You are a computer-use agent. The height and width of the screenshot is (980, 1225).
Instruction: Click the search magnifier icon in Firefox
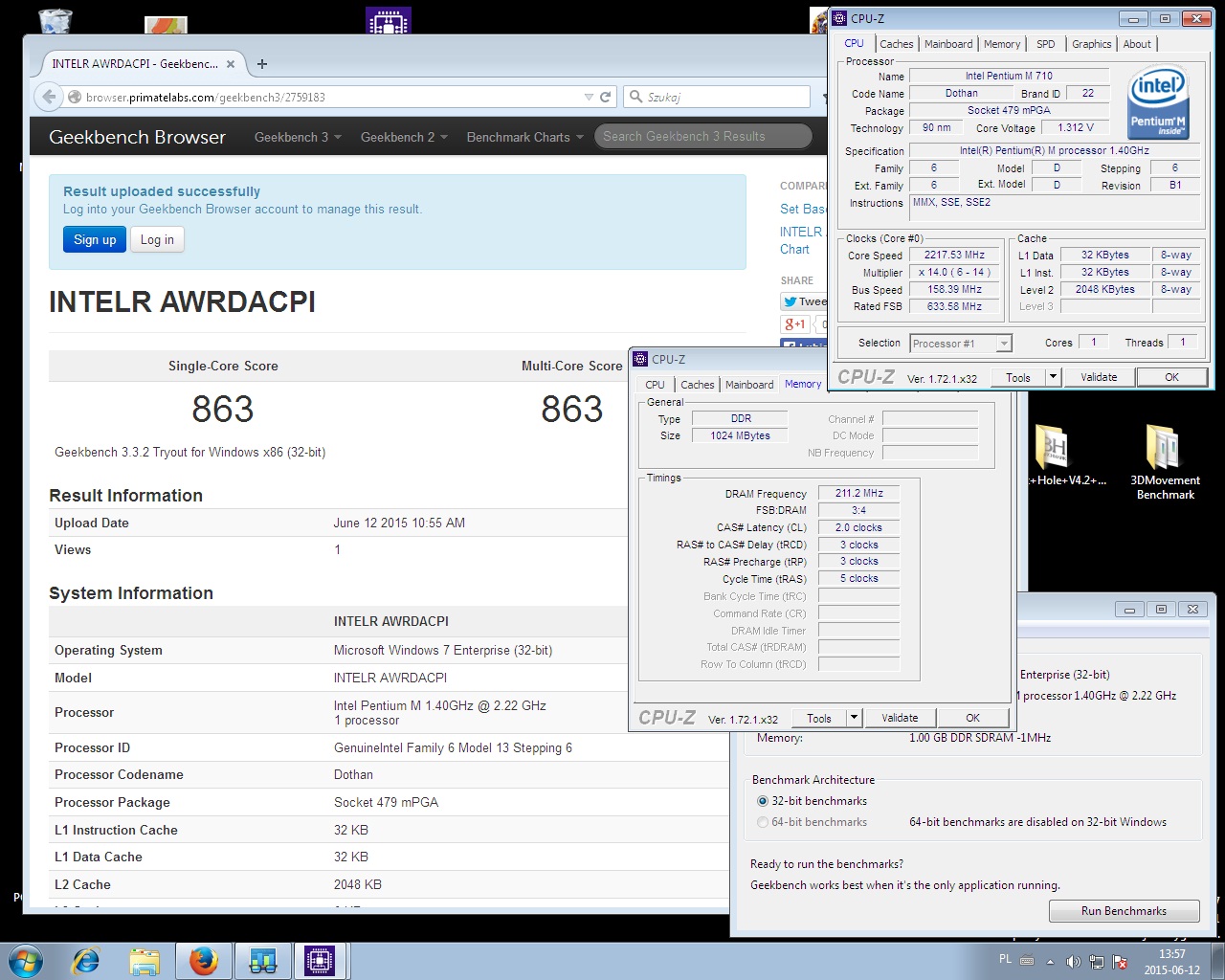pyautogui.click(x=636, y=97)
